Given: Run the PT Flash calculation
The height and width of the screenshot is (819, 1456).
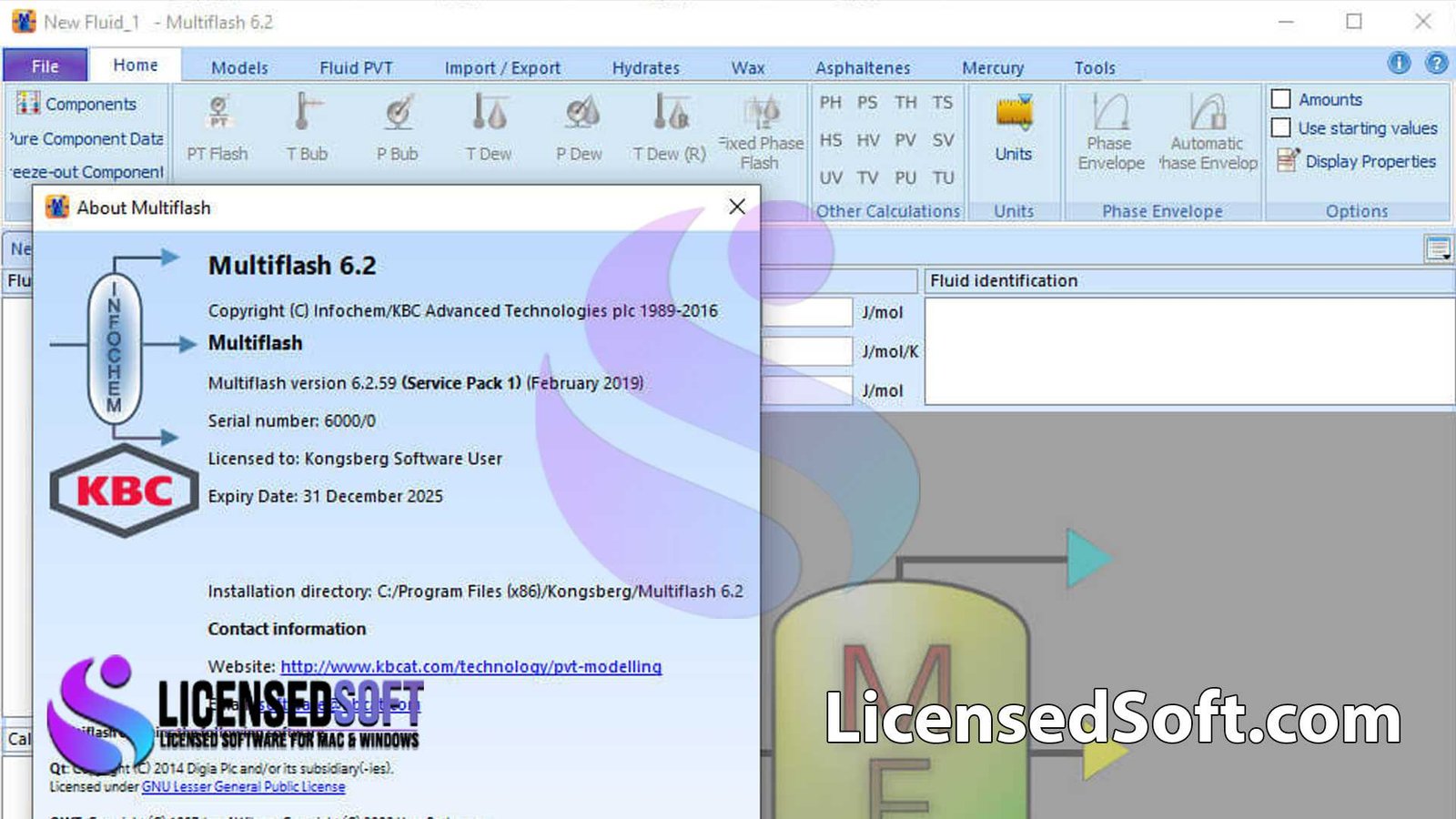Looking at the screenshot, I should point(217,127).
